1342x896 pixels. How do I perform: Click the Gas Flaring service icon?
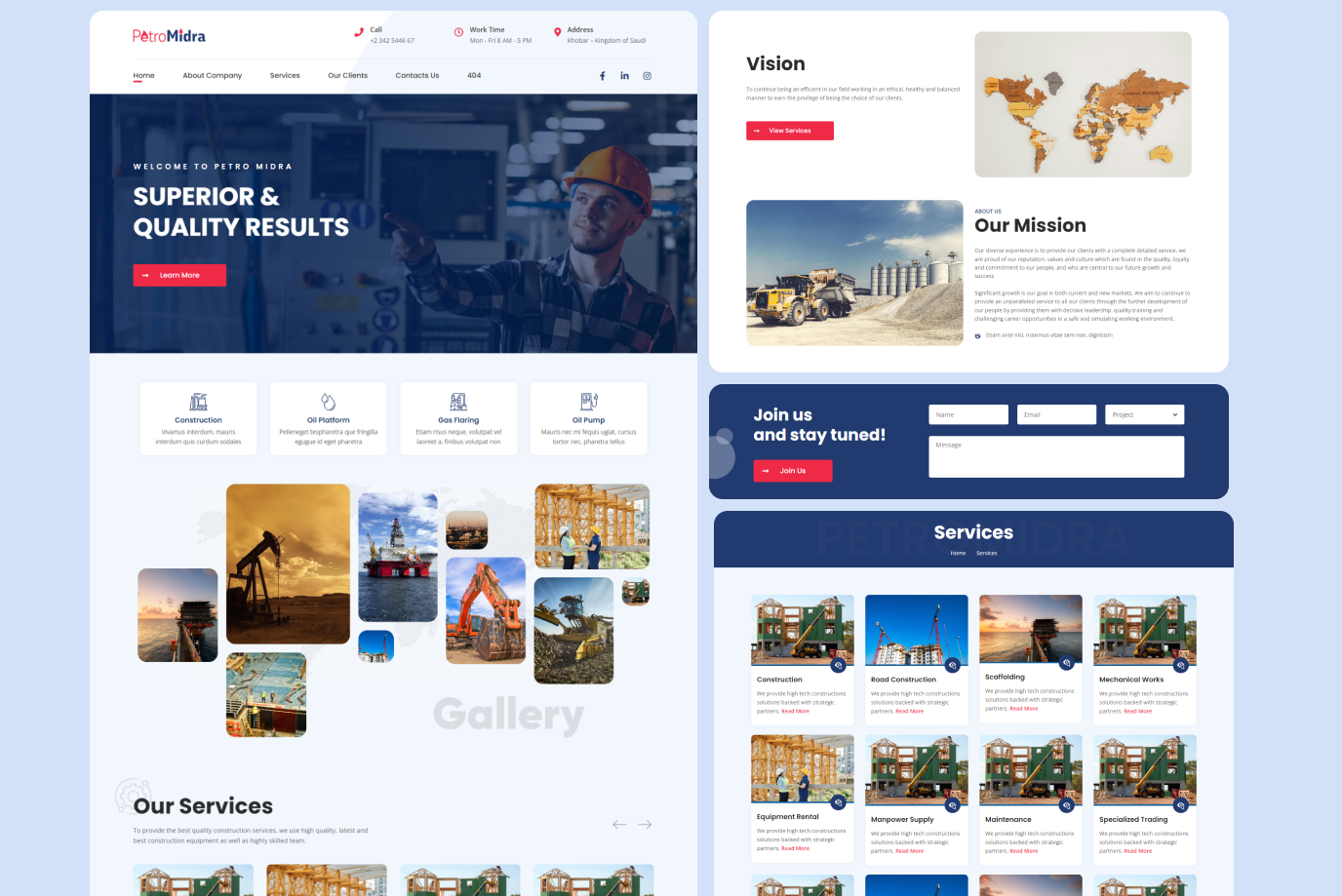tap(458, 402)
